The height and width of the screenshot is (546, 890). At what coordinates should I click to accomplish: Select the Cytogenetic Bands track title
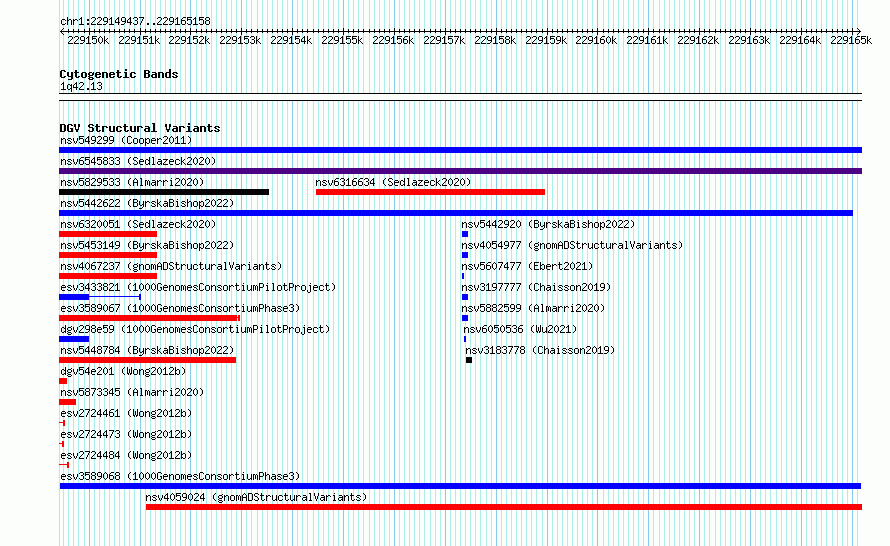[119, 74]
